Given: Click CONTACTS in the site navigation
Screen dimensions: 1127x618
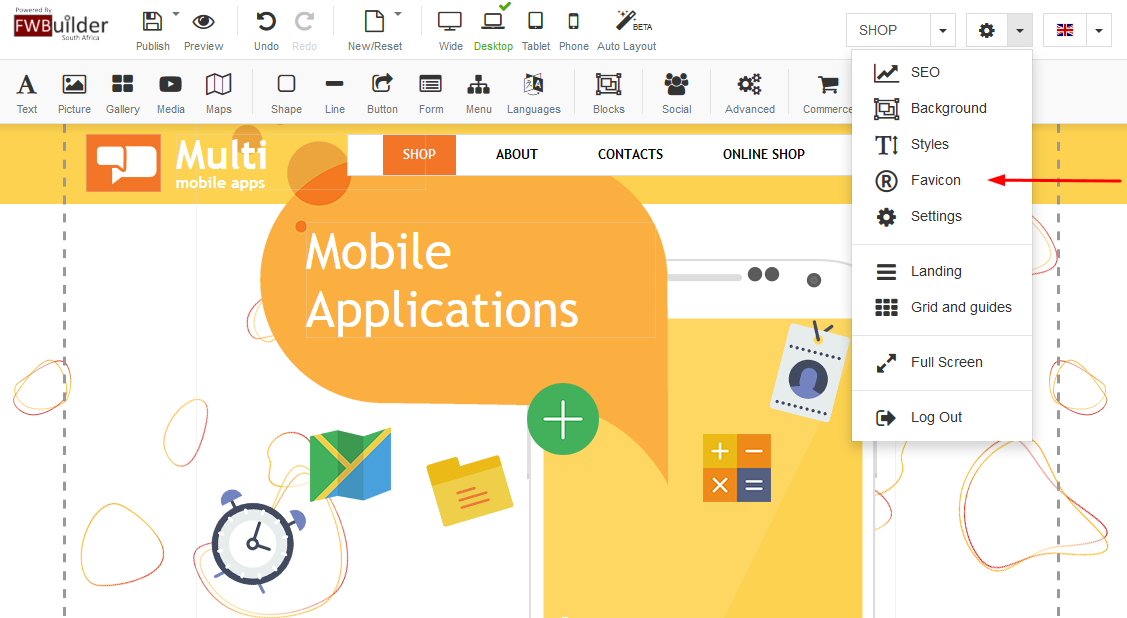Looking at the screenshot, I should (630, 154).
